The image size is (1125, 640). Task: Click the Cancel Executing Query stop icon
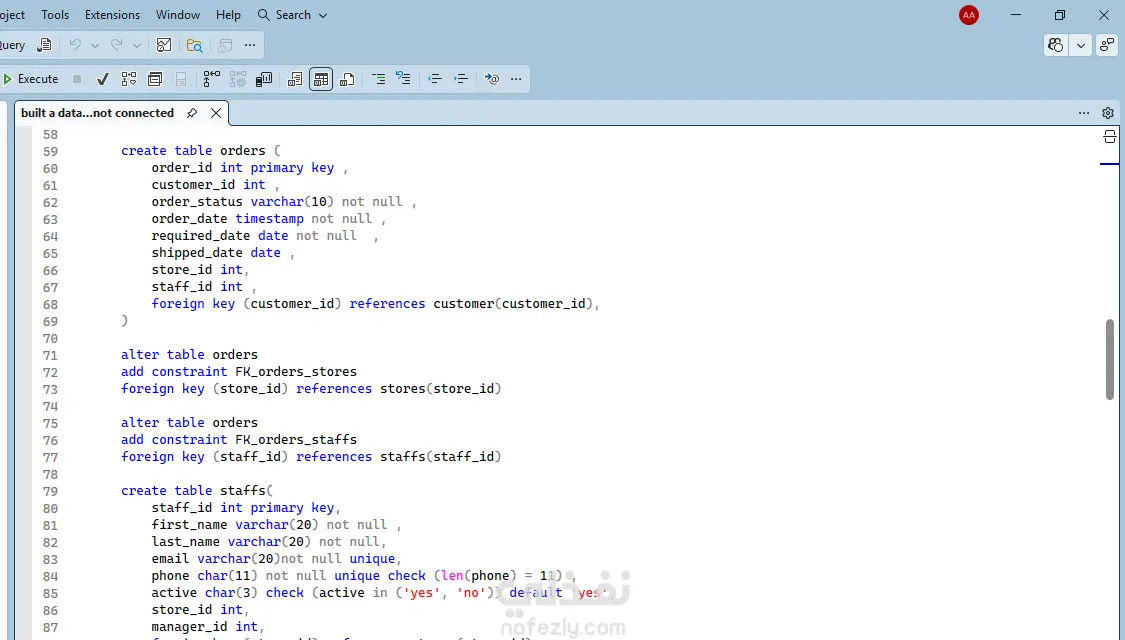point(77,79)
